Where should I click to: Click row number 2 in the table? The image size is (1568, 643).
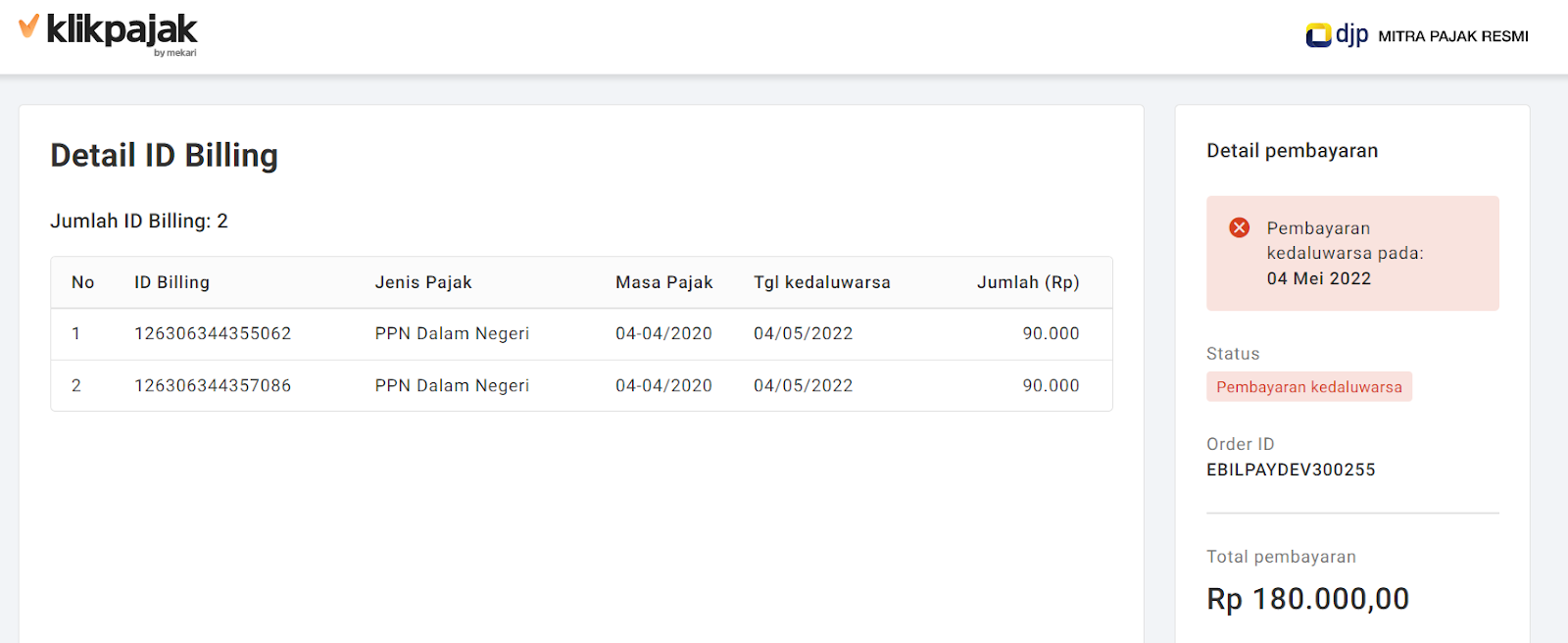point(75,385)
